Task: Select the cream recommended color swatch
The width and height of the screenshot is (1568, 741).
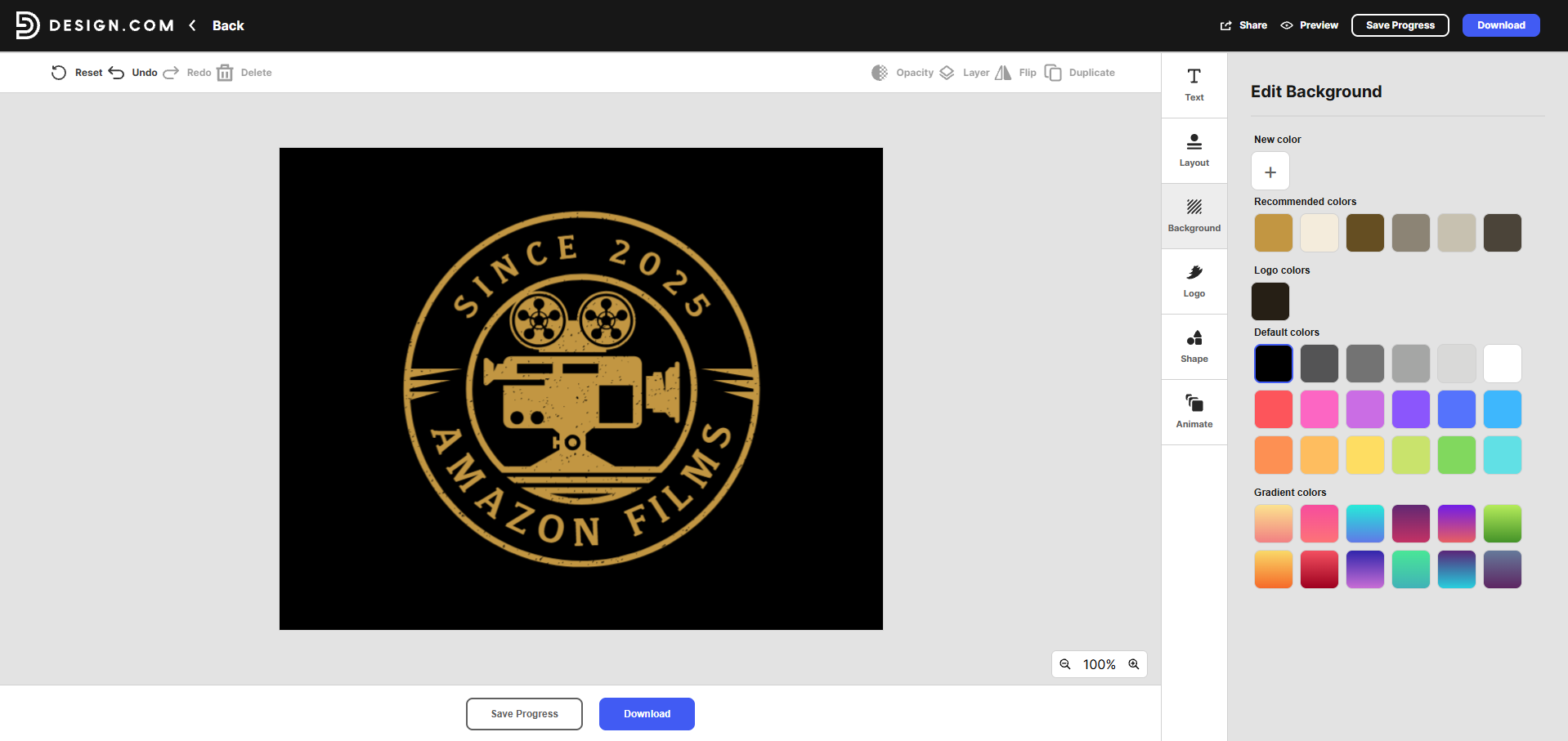Action: 1319,233
